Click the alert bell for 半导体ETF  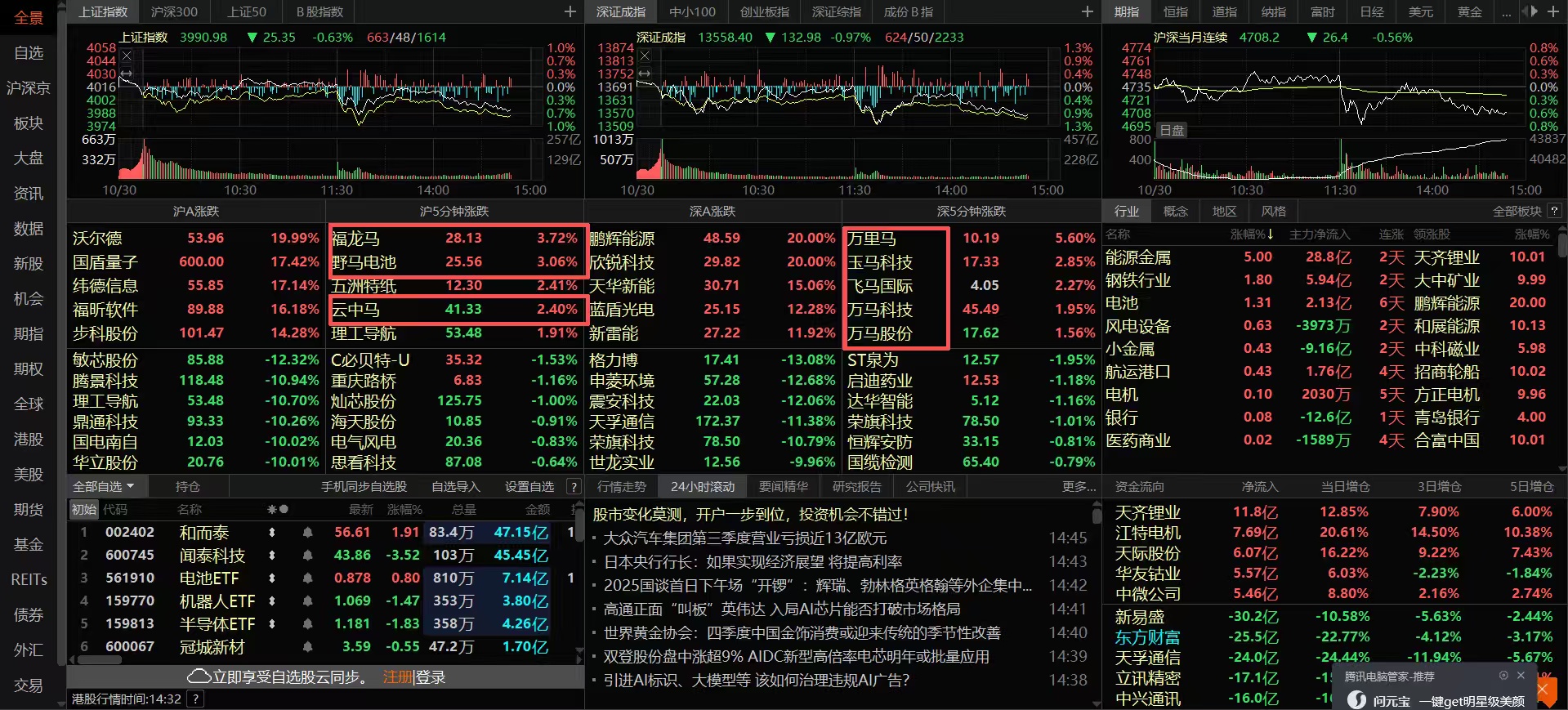(x=307, y=623)
